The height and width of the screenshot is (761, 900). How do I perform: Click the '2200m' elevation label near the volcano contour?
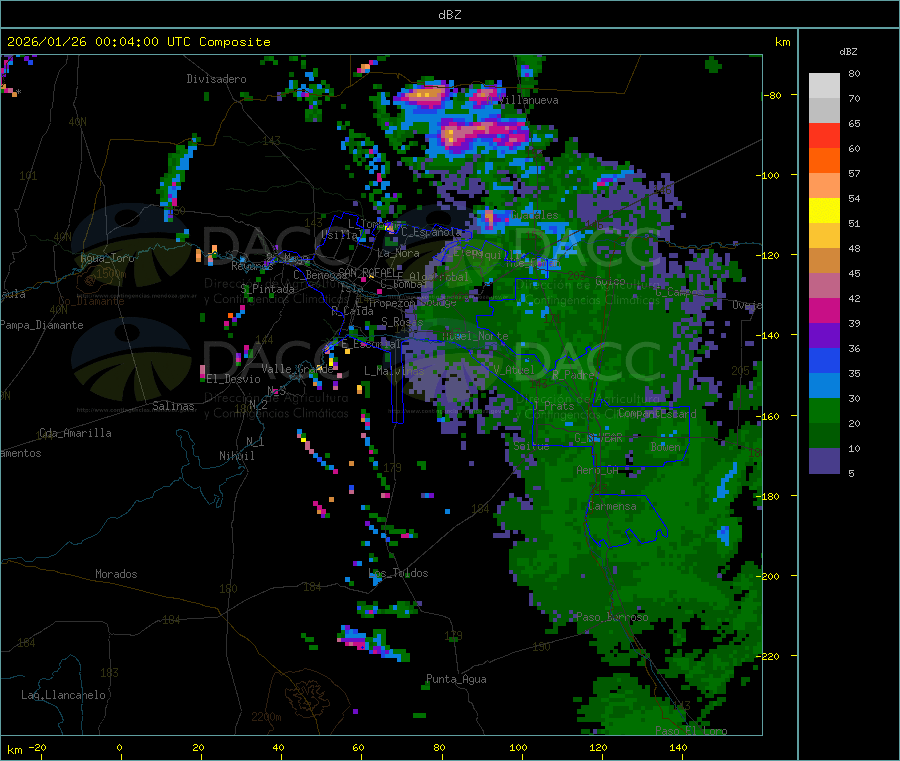[x=266, y=717]
